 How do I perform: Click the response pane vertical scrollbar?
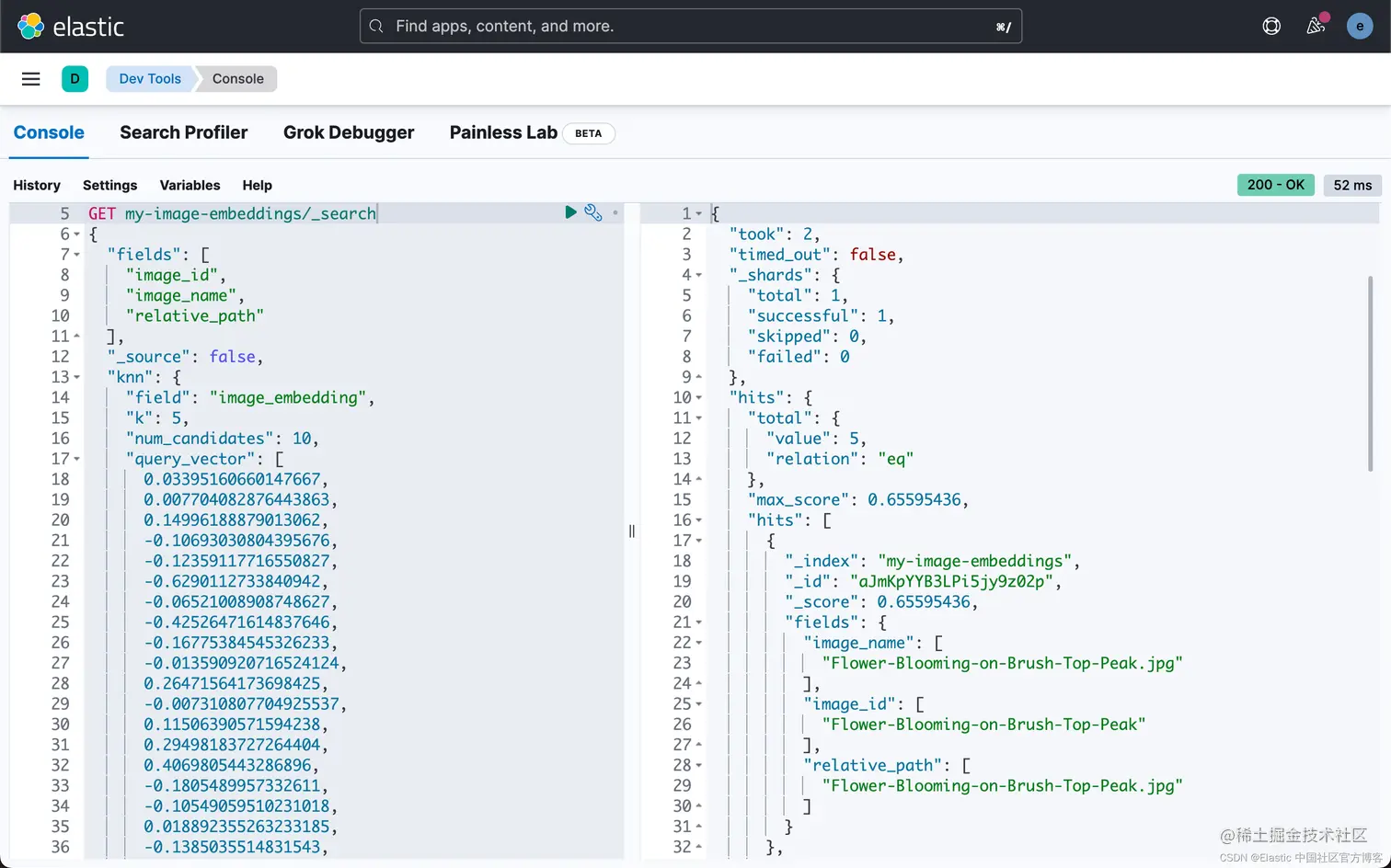pyautogui.click(x=1371, y=372)
